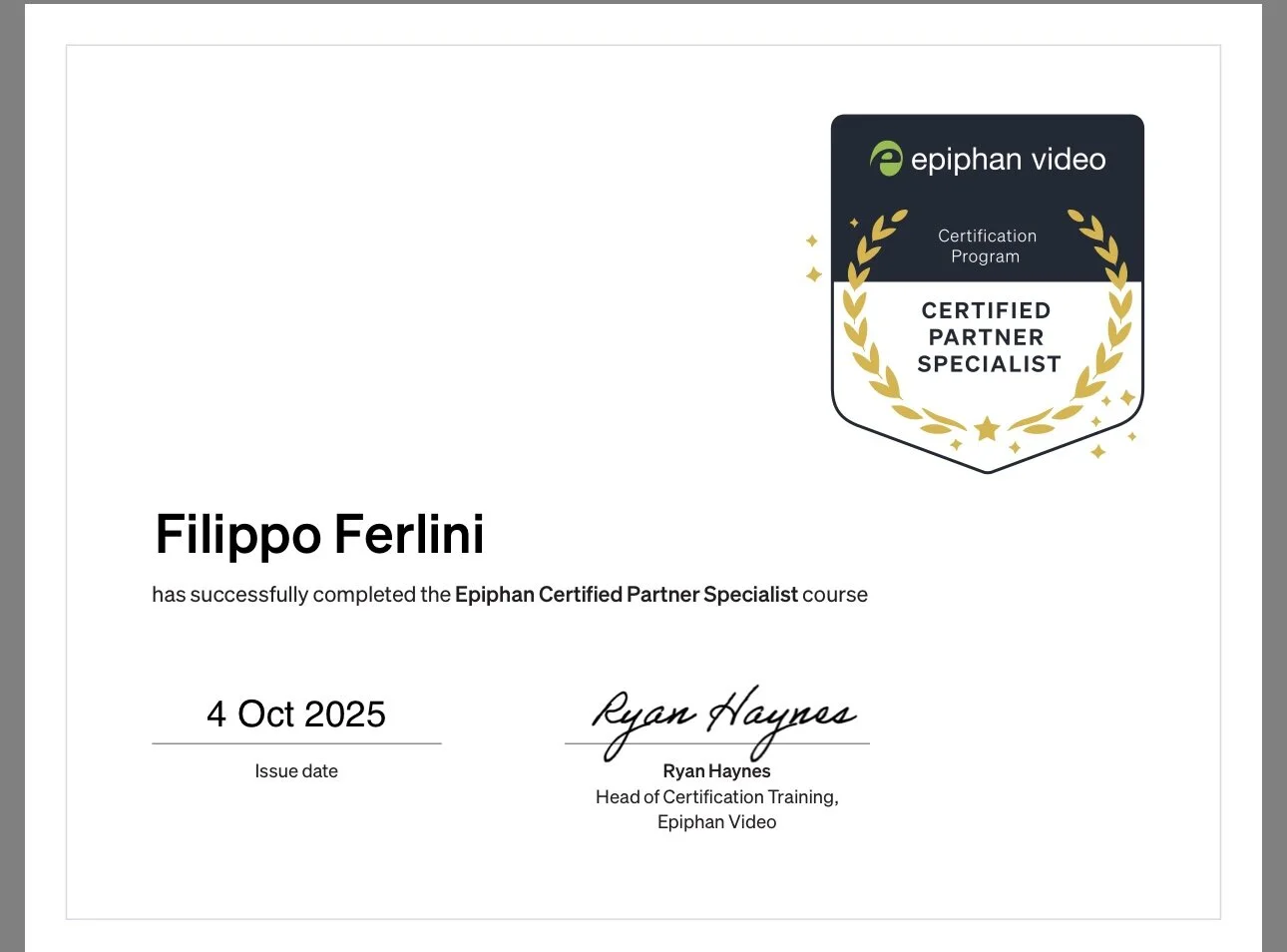Click the gold star beneath the badge wreath

coord(987,429)
